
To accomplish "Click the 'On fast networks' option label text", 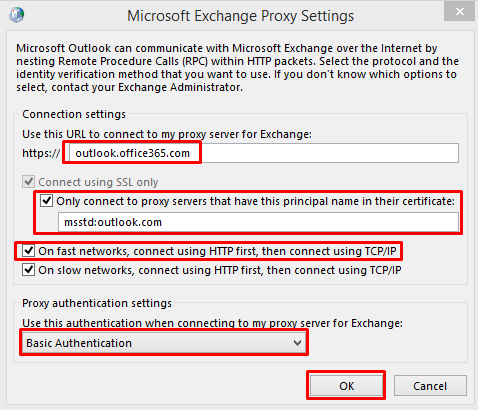I will tap(217, 251).
